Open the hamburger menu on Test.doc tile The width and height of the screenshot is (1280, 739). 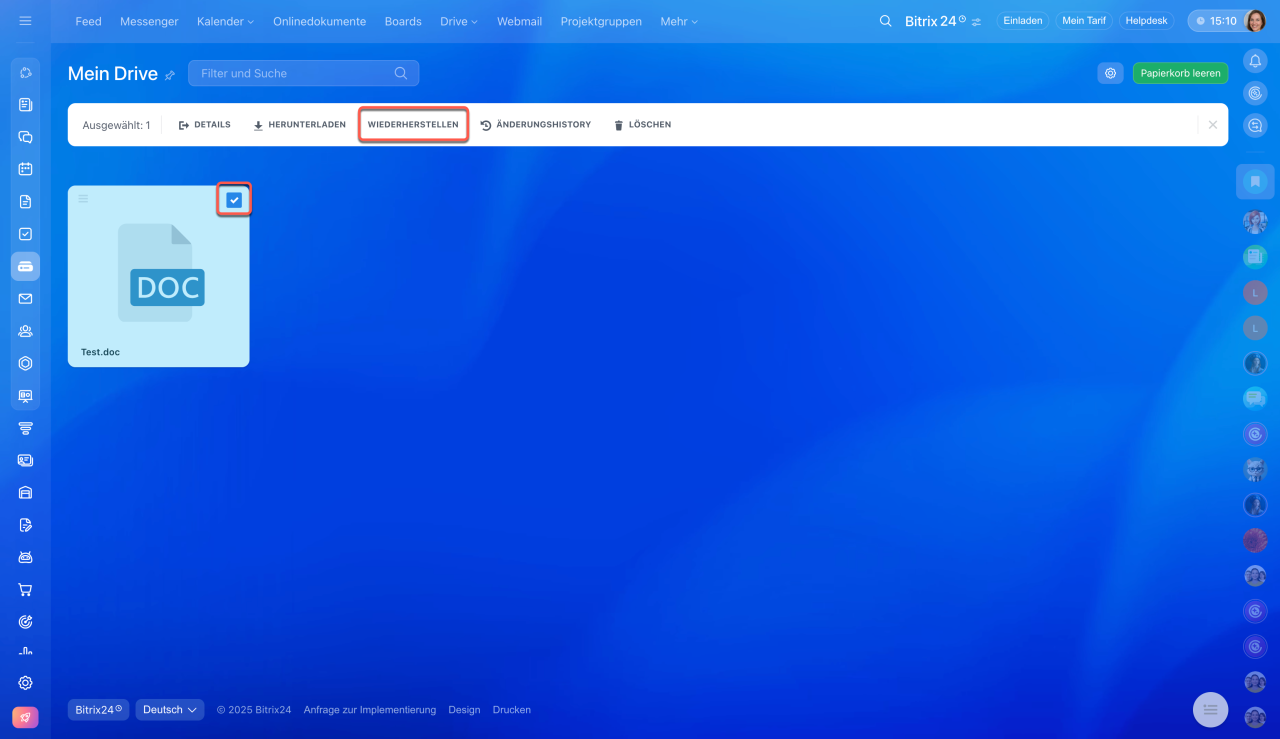click(x=83, y=199)
